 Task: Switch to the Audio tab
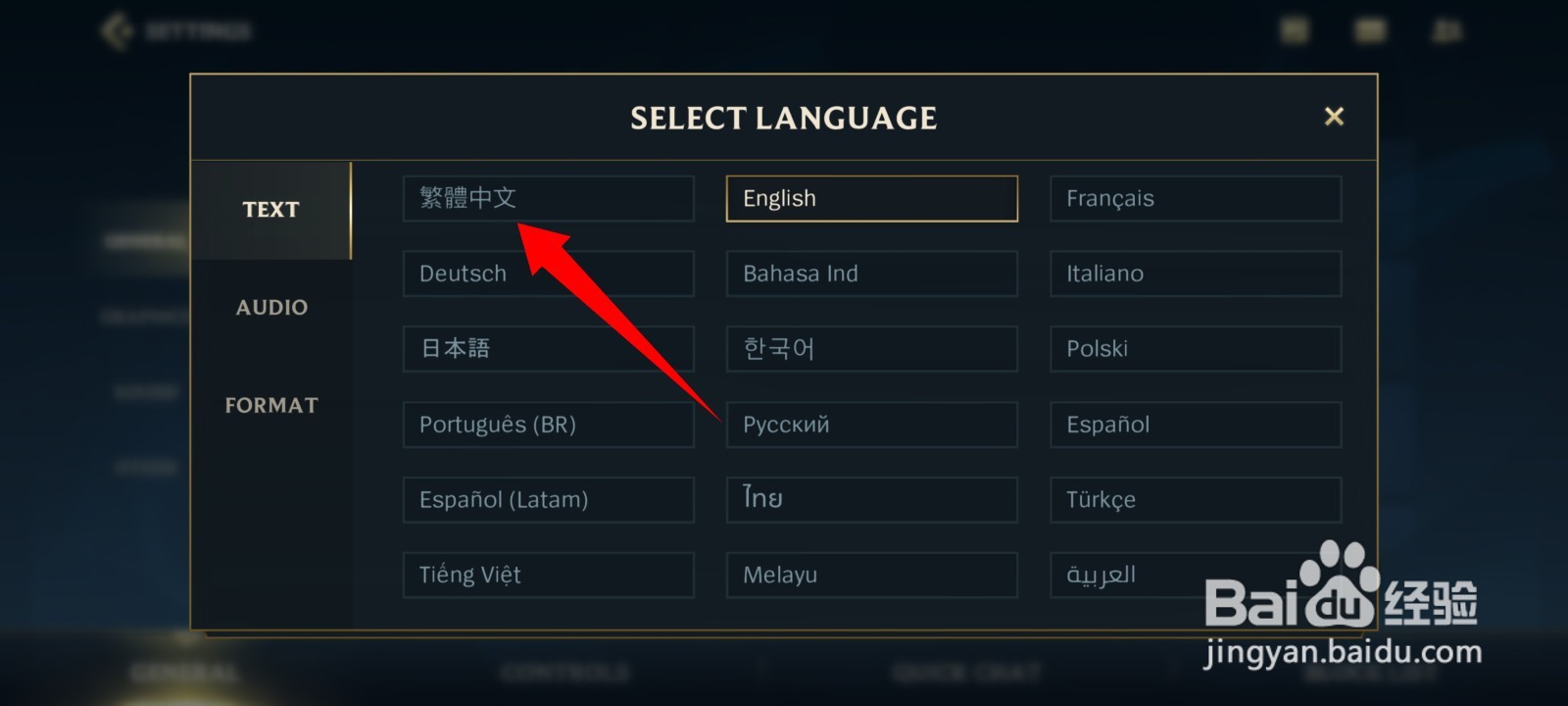tap(271, 308)
